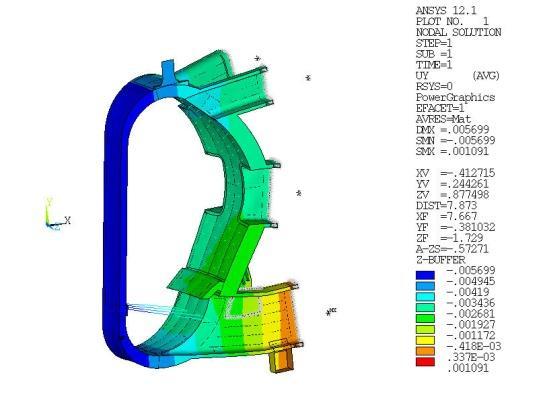Click the 'NODAL SOLUTION' label
The height and width of the screenshot is (413, 545).
[x=458, y=32]
